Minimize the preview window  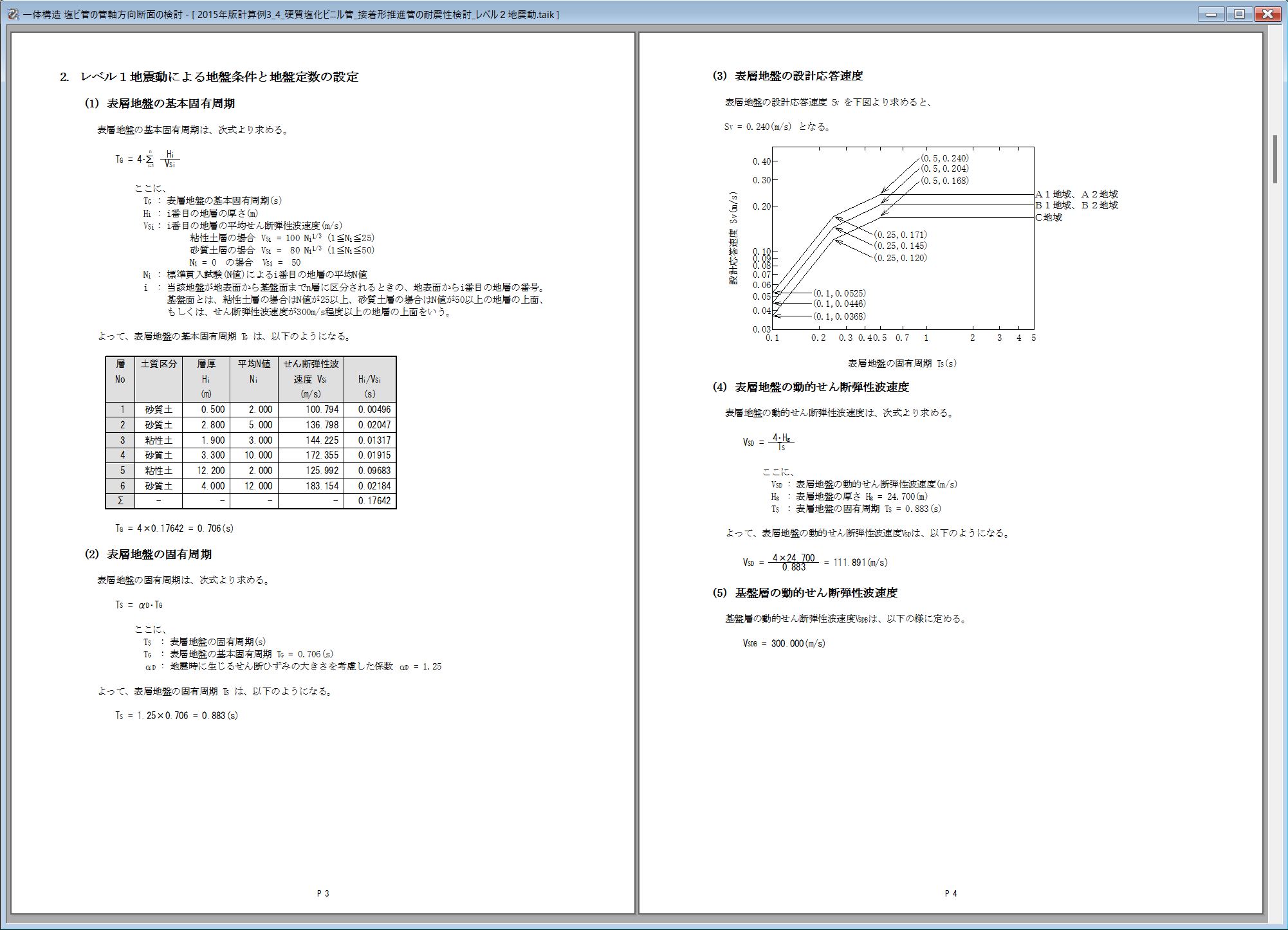click(x=1211, y=14)
